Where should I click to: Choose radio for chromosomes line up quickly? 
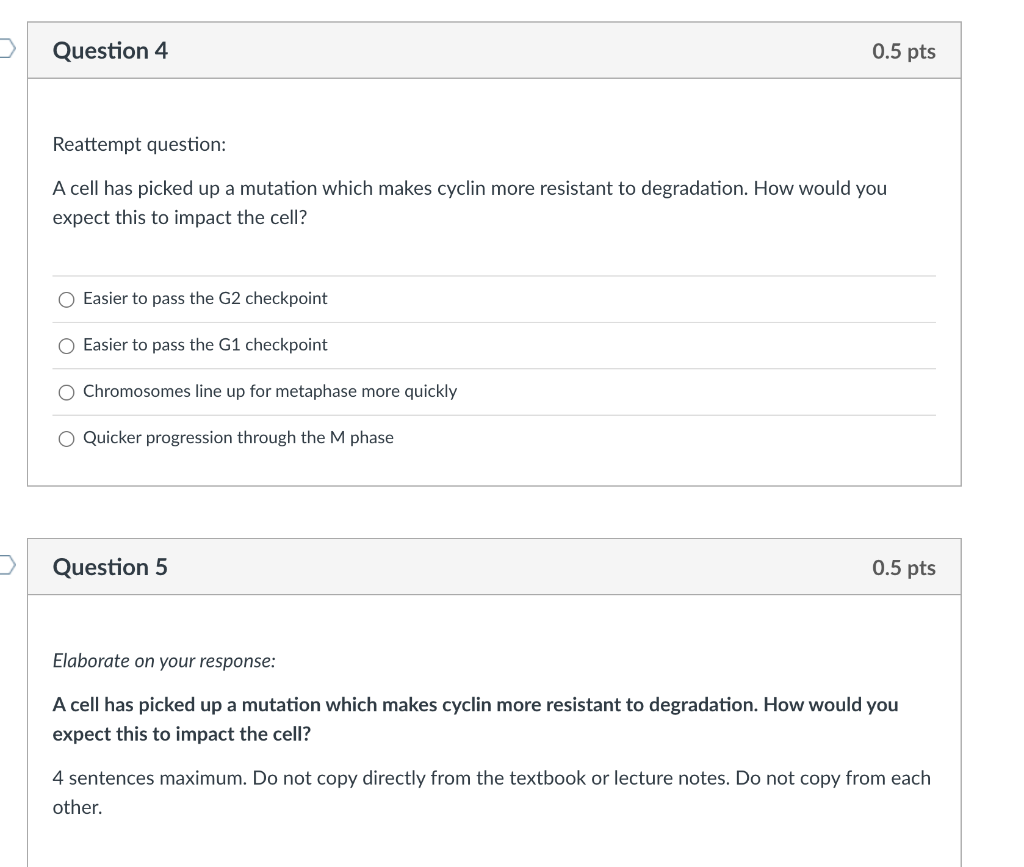(x=67, y=392)
